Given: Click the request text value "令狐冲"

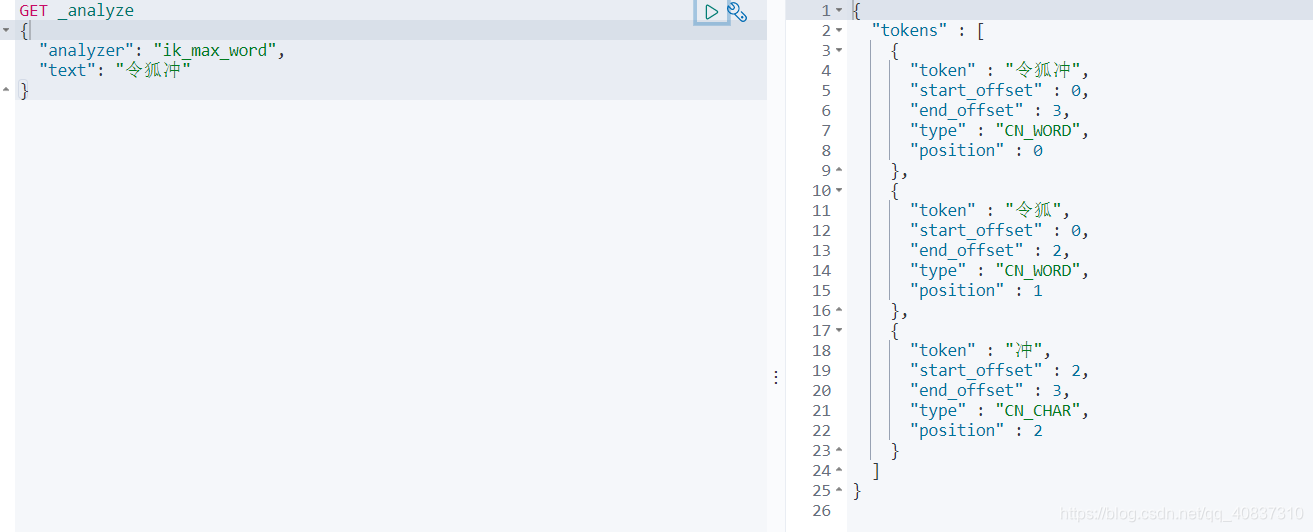Looking at the screenshot, I should pyautogui.click(x=153, y=71).
